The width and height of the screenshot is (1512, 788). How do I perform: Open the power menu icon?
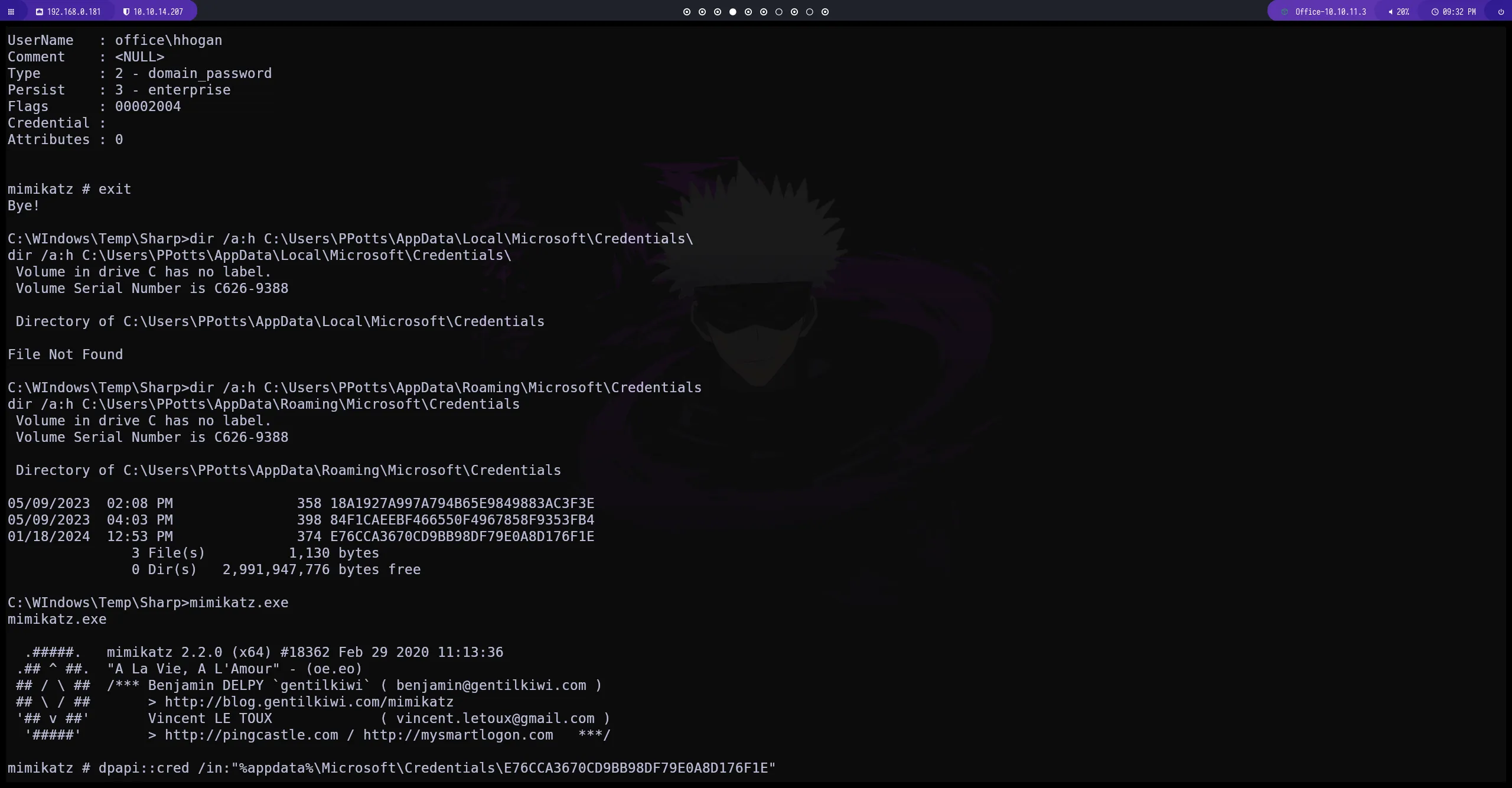1501,12
